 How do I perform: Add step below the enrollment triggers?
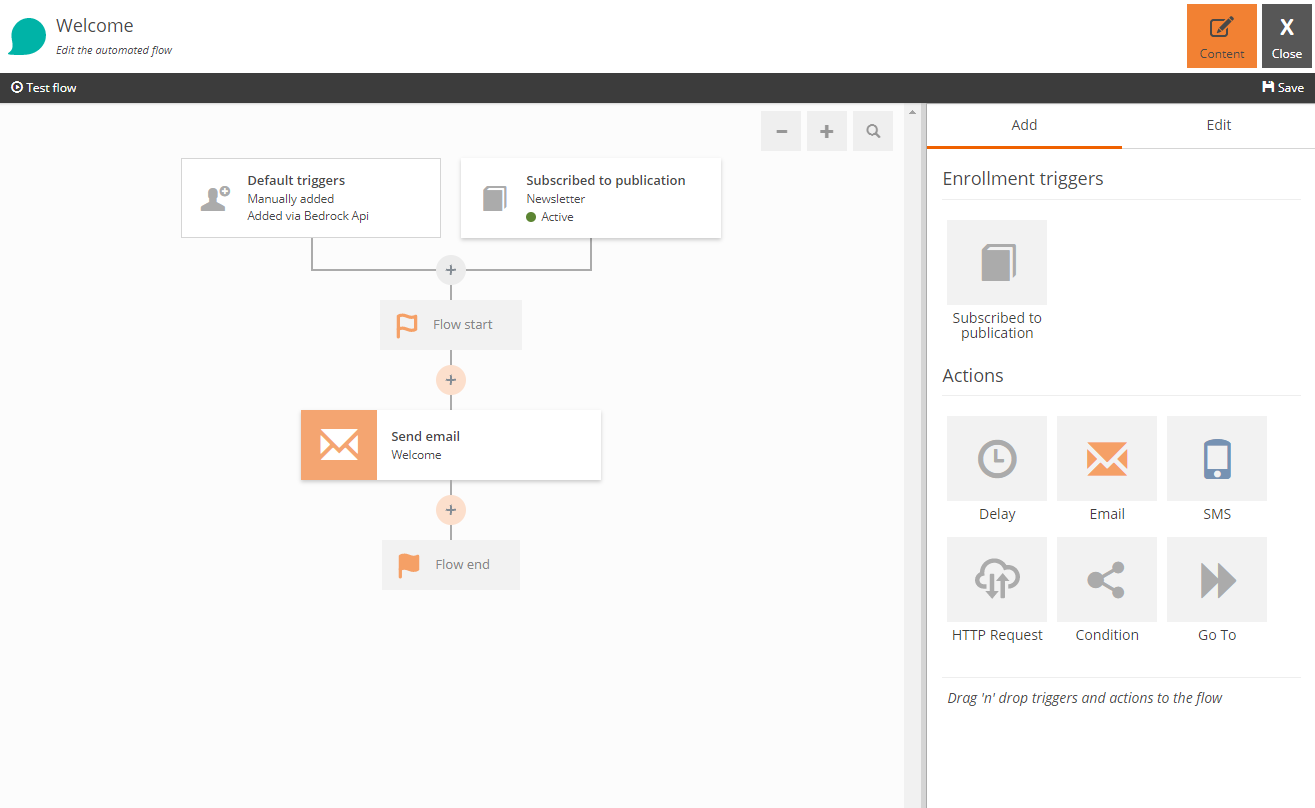click(451, 270)
